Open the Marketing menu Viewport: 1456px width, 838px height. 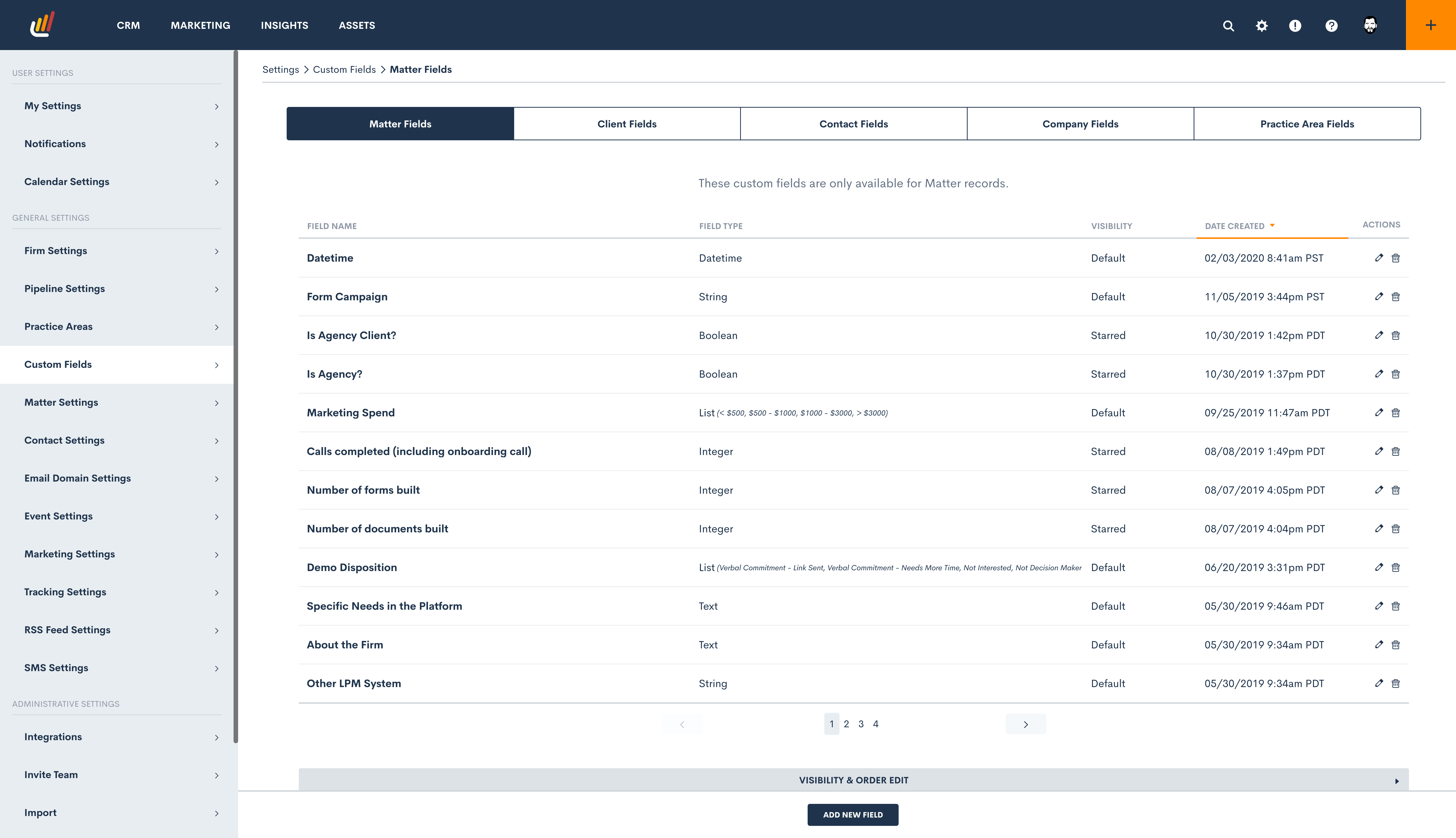click(x=200, y=25)
